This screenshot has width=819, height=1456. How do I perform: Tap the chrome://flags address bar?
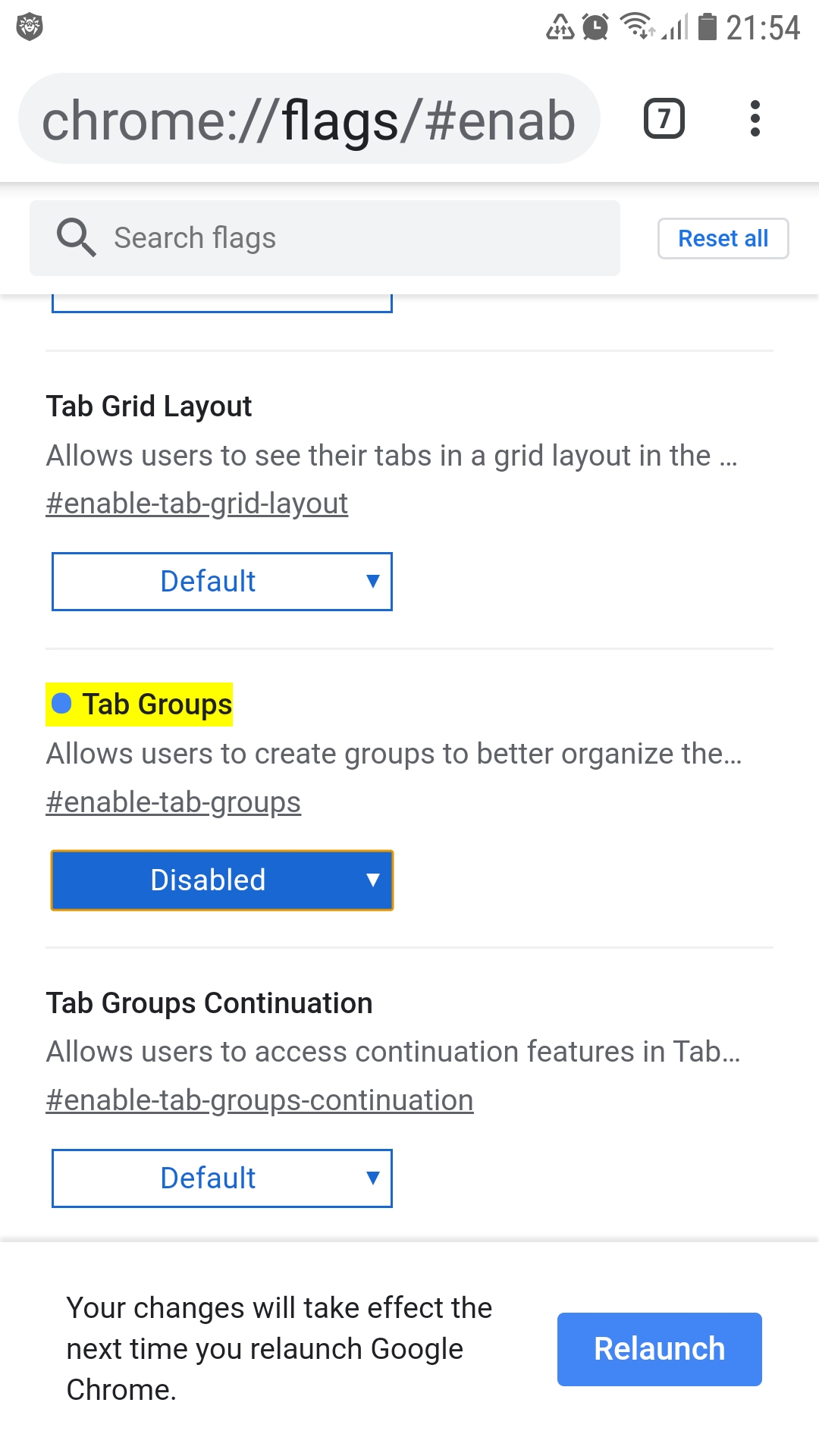pos(309,119)
